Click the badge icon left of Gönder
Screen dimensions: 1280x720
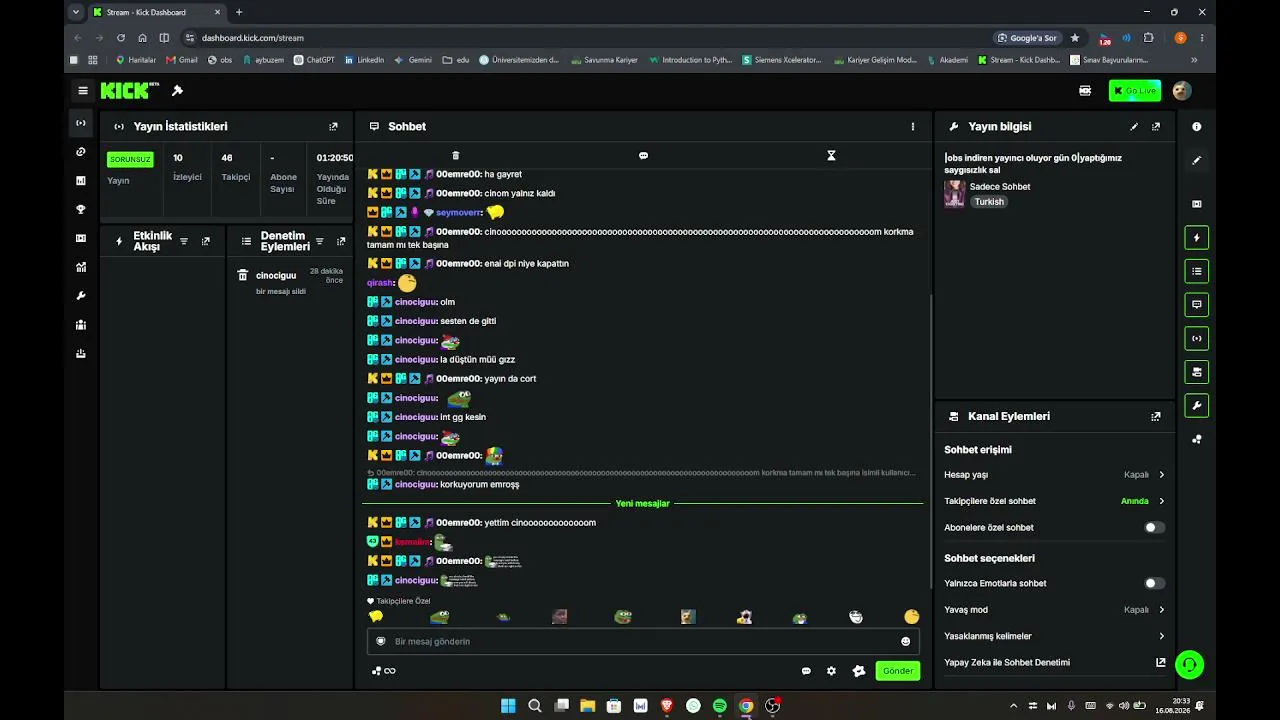coord(858,671)
